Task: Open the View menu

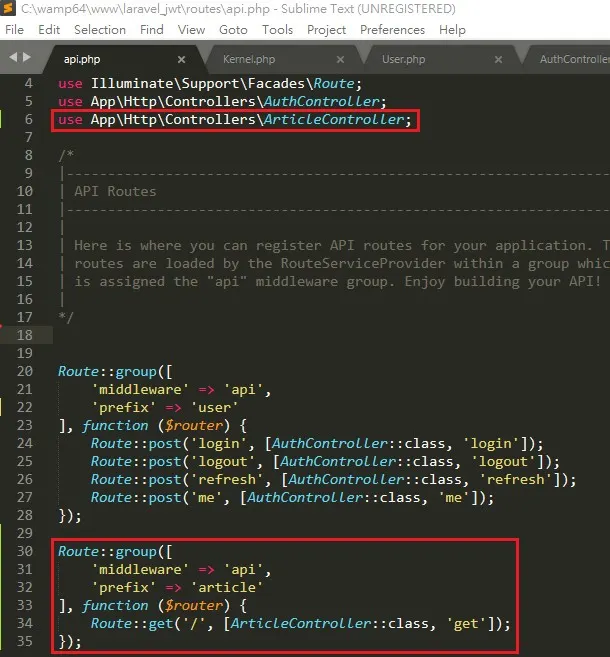Action: pos(191,30)
